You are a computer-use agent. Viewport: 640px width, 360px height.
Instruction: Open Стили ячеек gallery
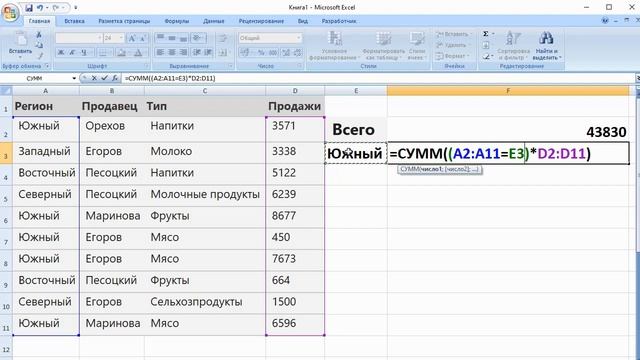[x=417, y=46]
